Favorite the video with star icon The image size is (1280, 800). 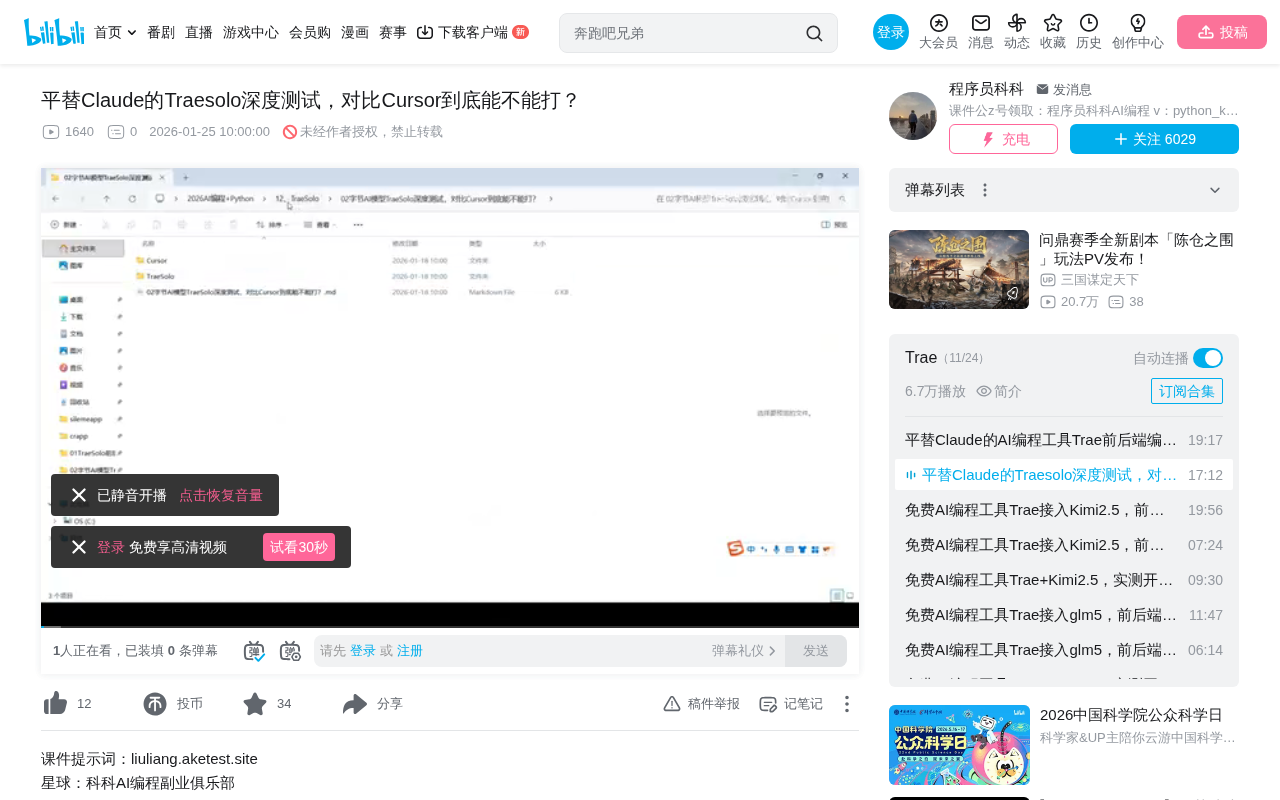(255, 704)
